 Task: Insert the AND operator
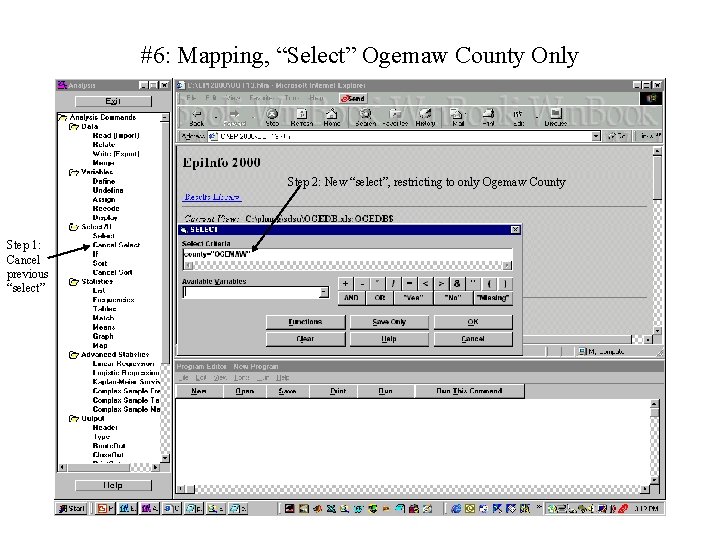[351, 298]
